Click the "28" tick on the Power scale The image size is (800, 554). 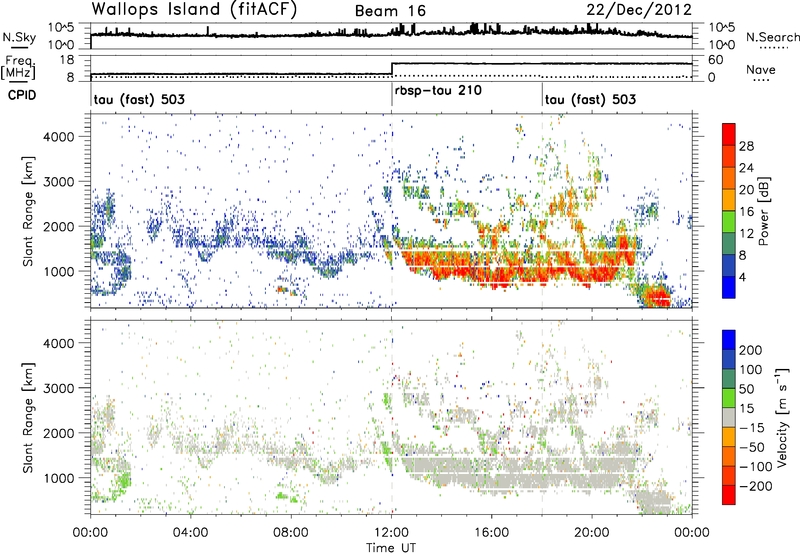click(x=746, y=146)
